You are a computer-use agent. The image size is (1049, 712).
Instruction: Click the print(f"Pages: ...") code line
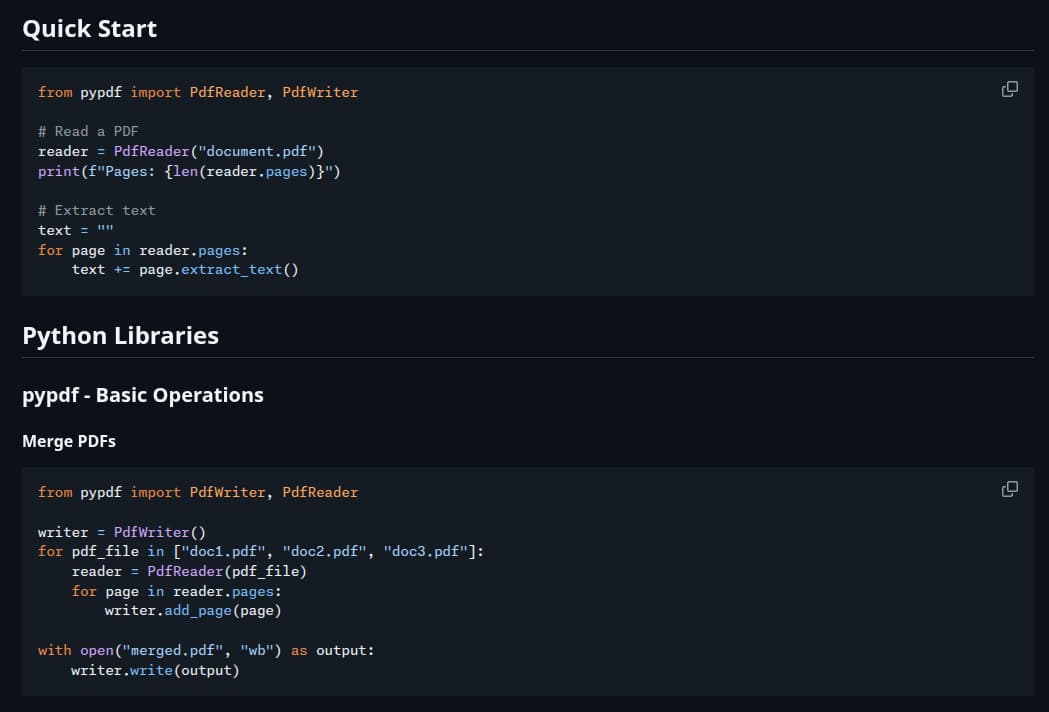point(189,171)
